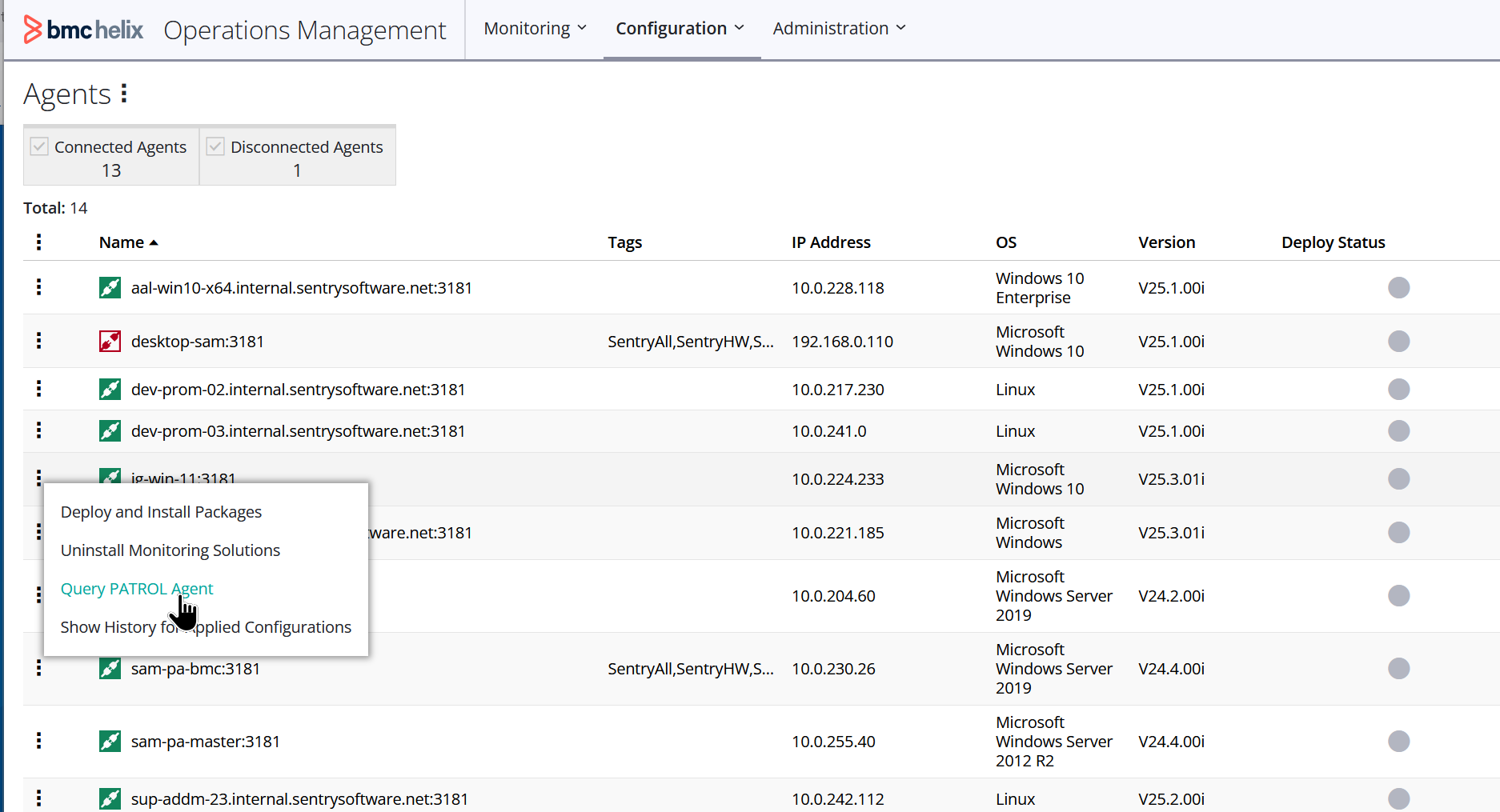Open the Monitoring dropdown menu
Image resolution: width=1500 pixels, height=812 pixels.
pos(534,28)
